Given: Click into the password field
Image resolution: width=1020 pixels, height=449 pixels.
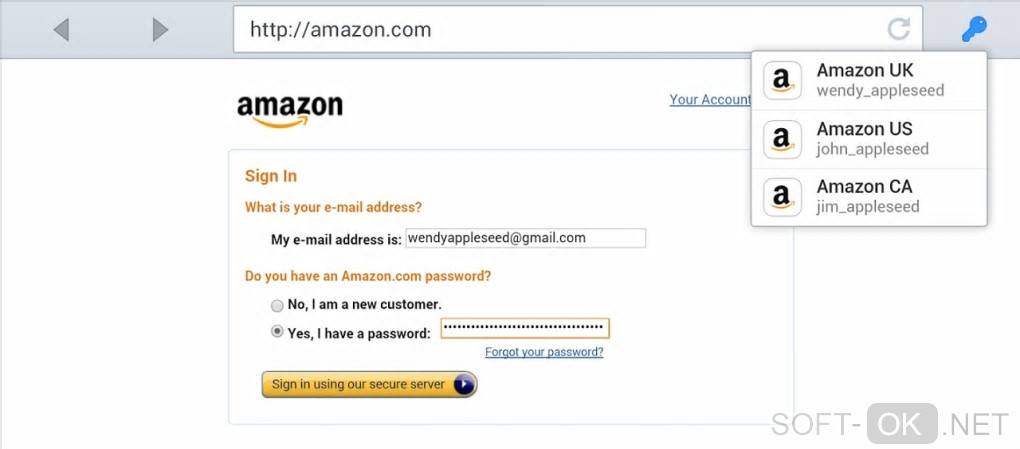Looking at the screenshot, I should pyautogui.click(x=524, y=328).
